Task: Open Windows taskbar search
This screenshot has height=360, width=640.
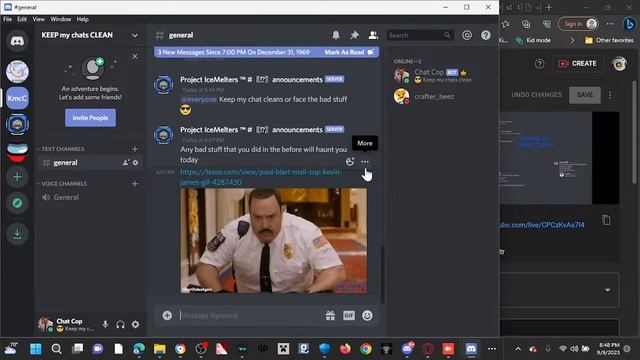Action: click(56, 349)
